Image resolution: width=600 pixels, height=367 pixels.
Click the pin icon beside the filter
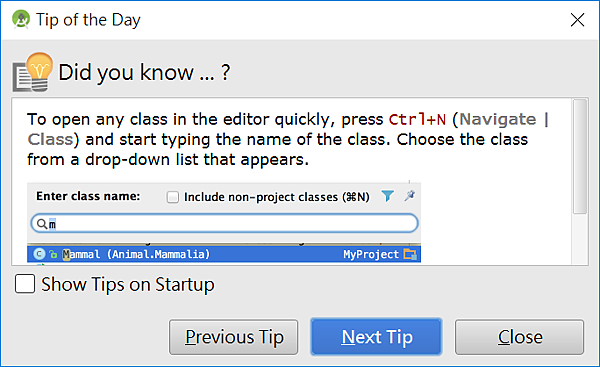pyautogui.click(x=410, y=196)
